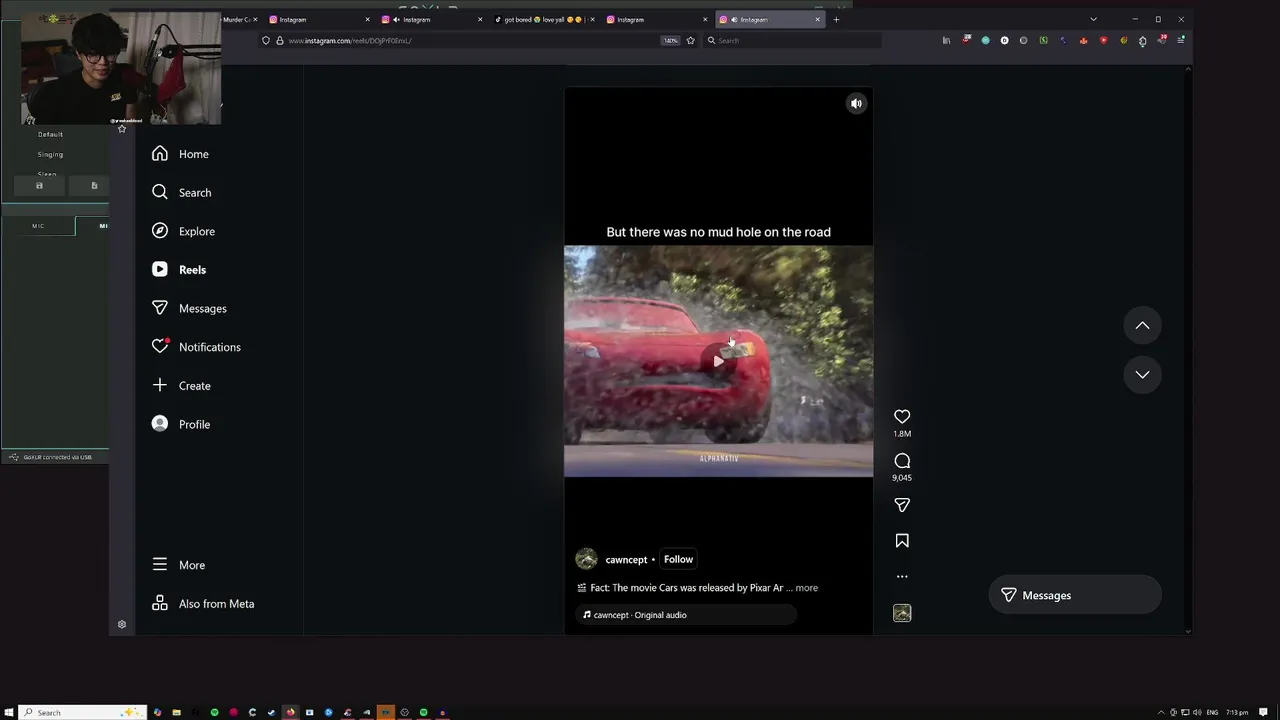Image resolution: width=1280 pixels, height=720 pixels.
Task: Click the Windows taskbar Search box
Action: pos(84,713)
